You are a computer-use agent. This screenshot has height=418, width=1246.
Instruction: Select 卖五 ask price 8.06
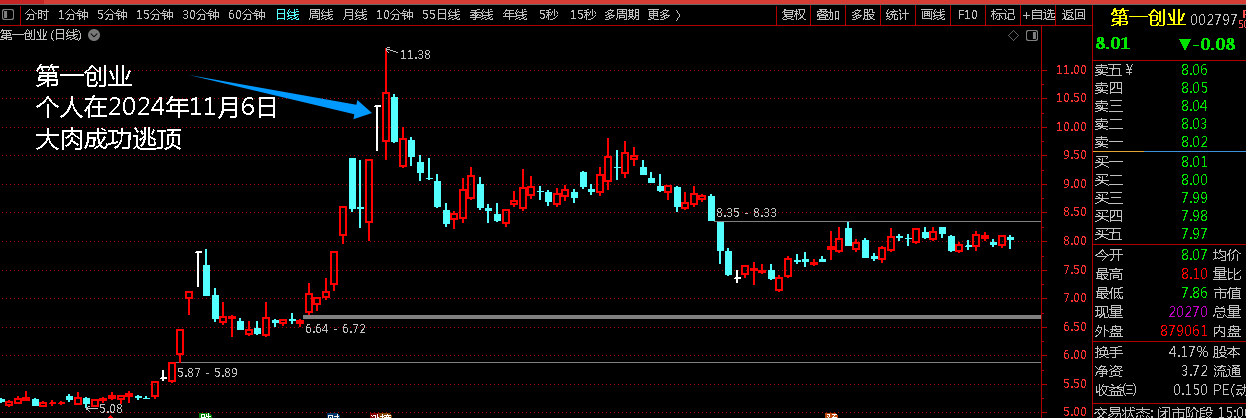point(1194,70)
